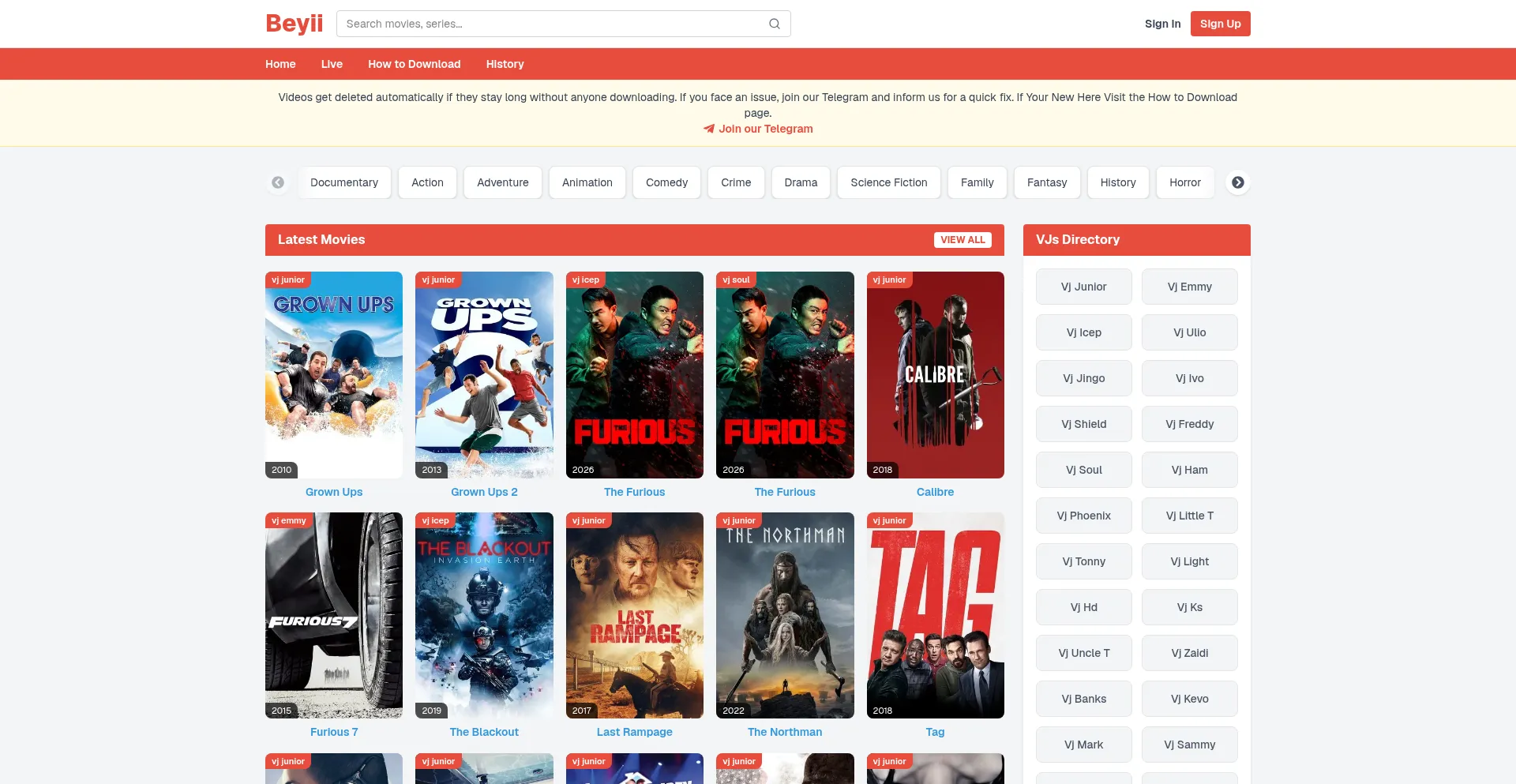Image resolution: width=1516 pixels, height=784 pixels.
Task: Open Vj Ham in VJs Directory
Action: 1190,470
